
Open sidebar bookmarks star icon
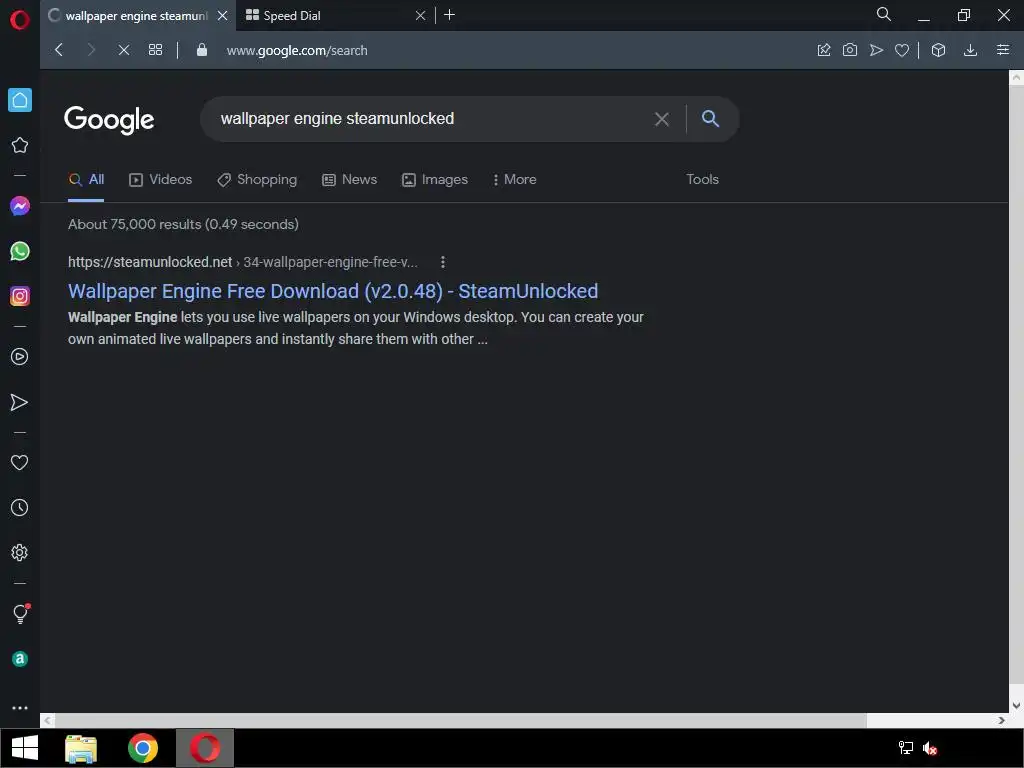point(20,145)
